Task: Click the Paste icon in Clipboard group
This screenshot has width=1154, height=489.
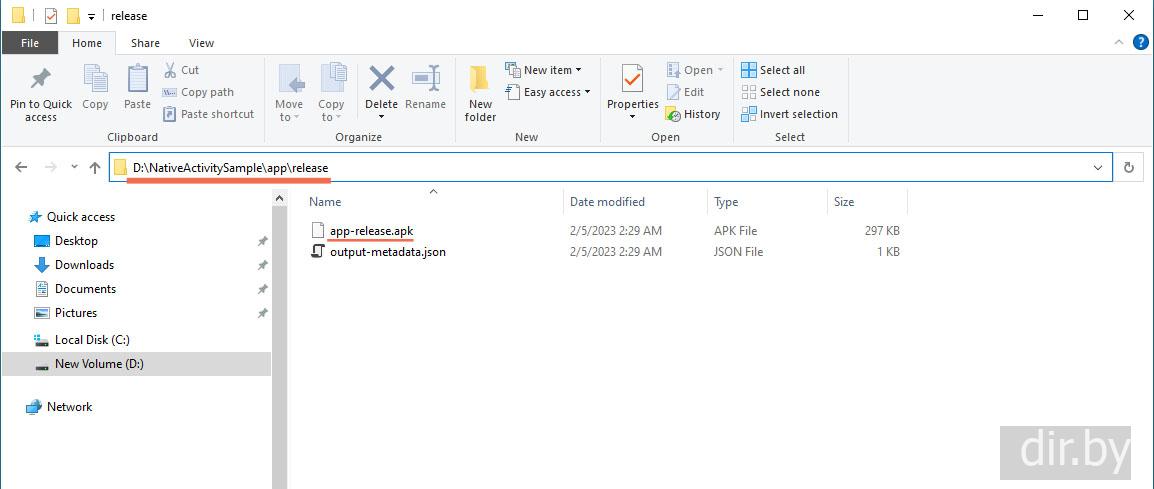Action: click(137, 80)
